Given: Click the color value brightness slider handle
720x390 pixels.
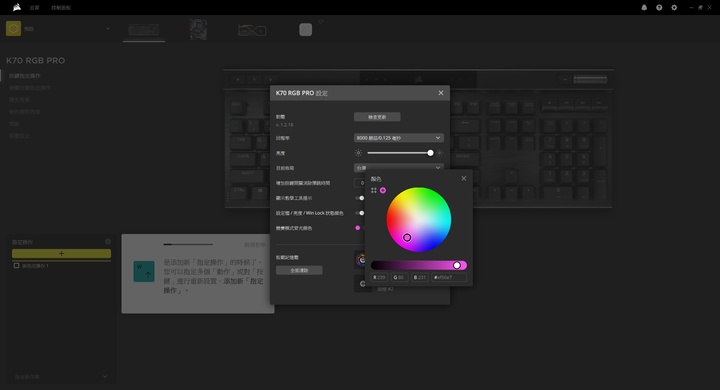Looking at the screenshot, I should pyautogui.click(x=457, y=265).
